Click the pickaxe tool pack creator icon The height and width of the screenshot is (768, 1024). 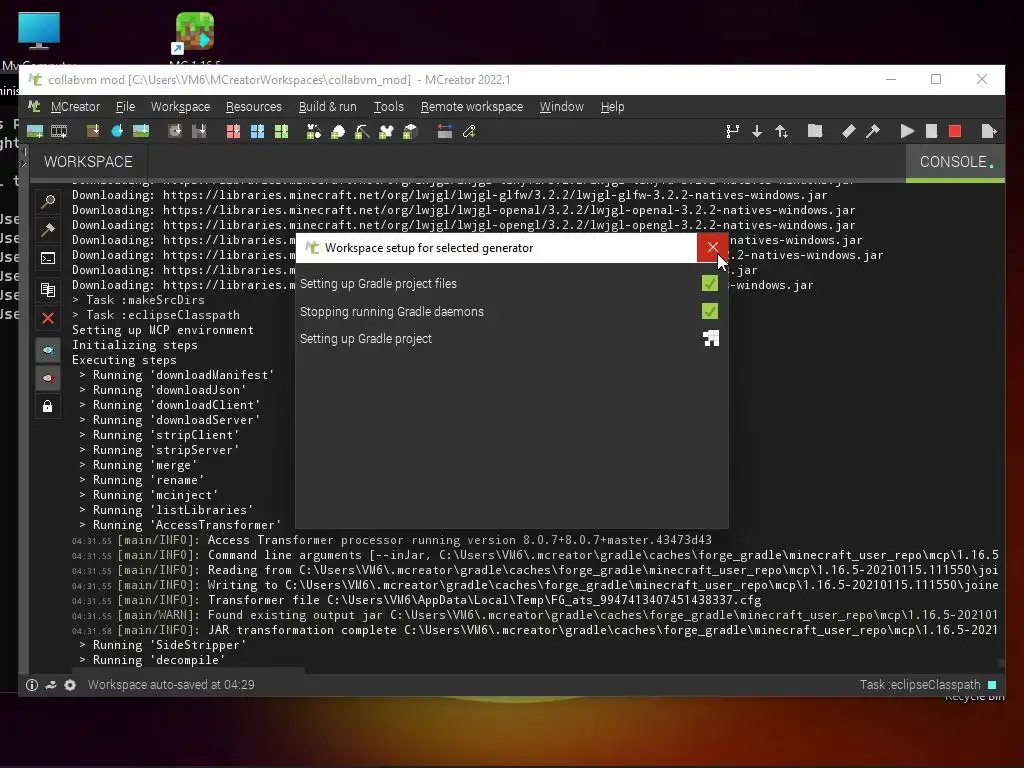pyautogui.click(x=362, y=132)
